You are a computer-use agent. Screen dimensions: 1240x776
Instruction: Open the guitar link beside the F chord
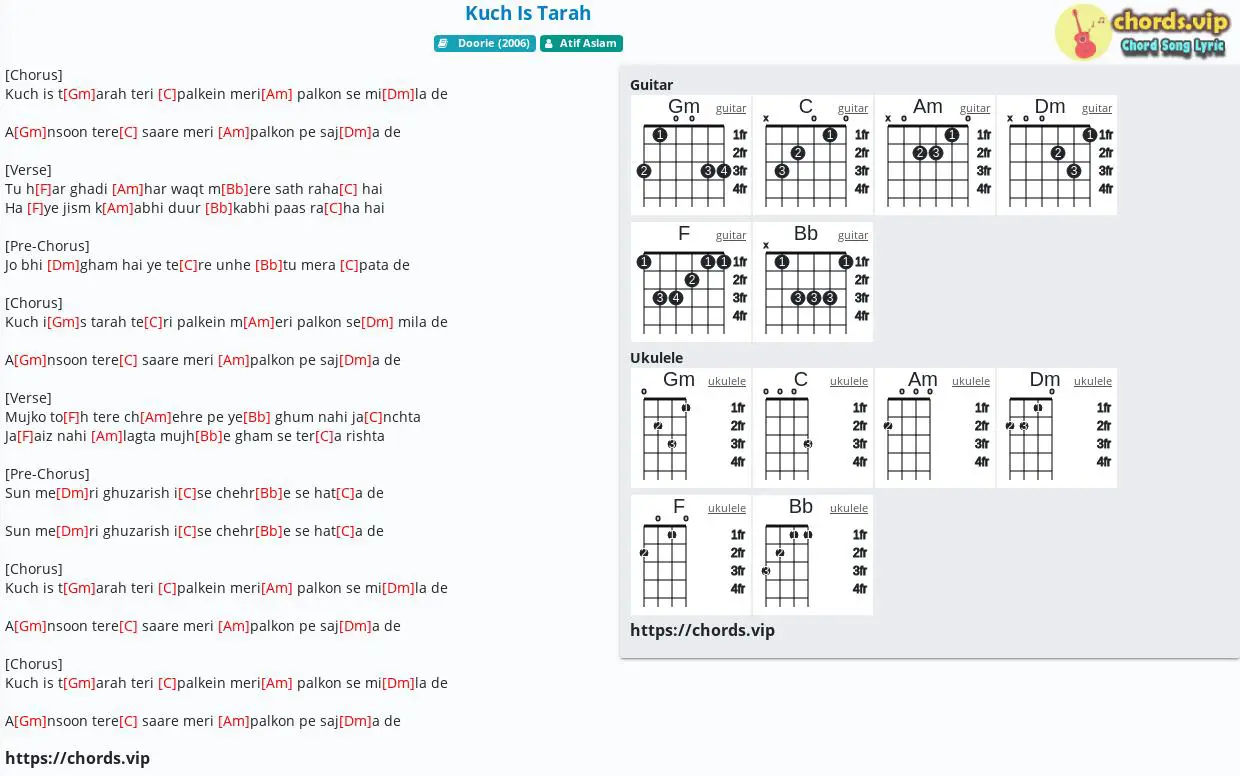coord(731,235)
